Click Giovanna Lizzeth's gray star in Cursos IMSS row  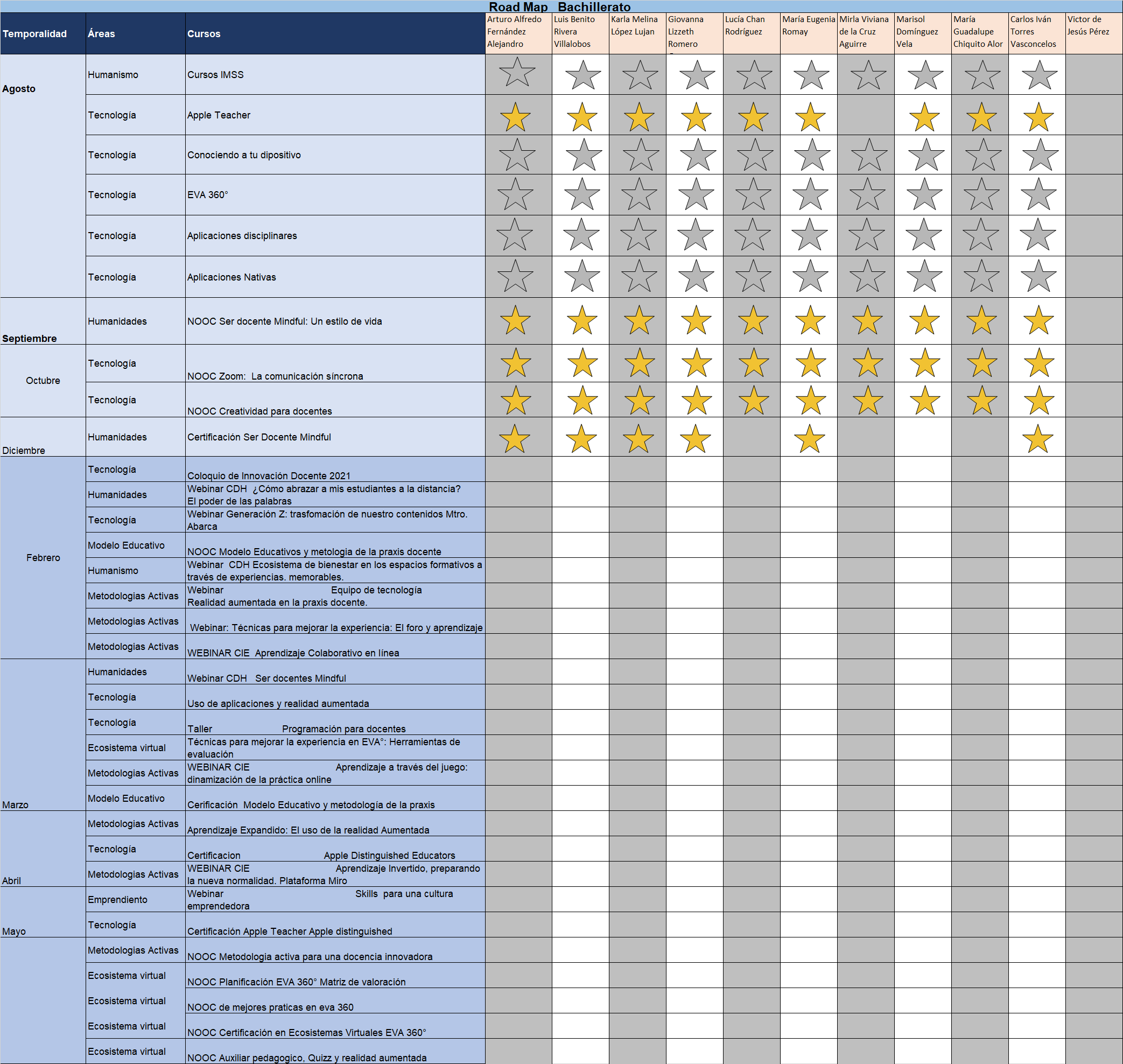697,75
